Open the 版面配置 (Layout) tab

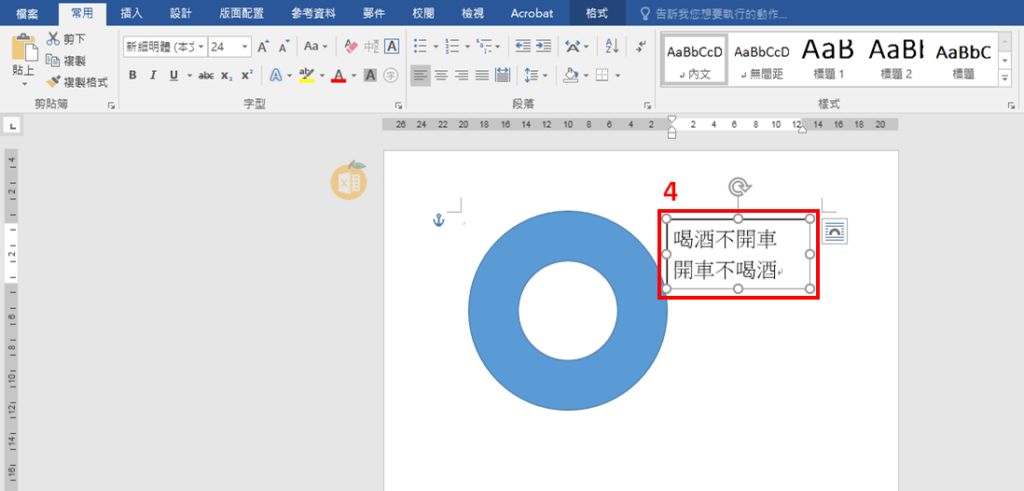coord(240,14)
